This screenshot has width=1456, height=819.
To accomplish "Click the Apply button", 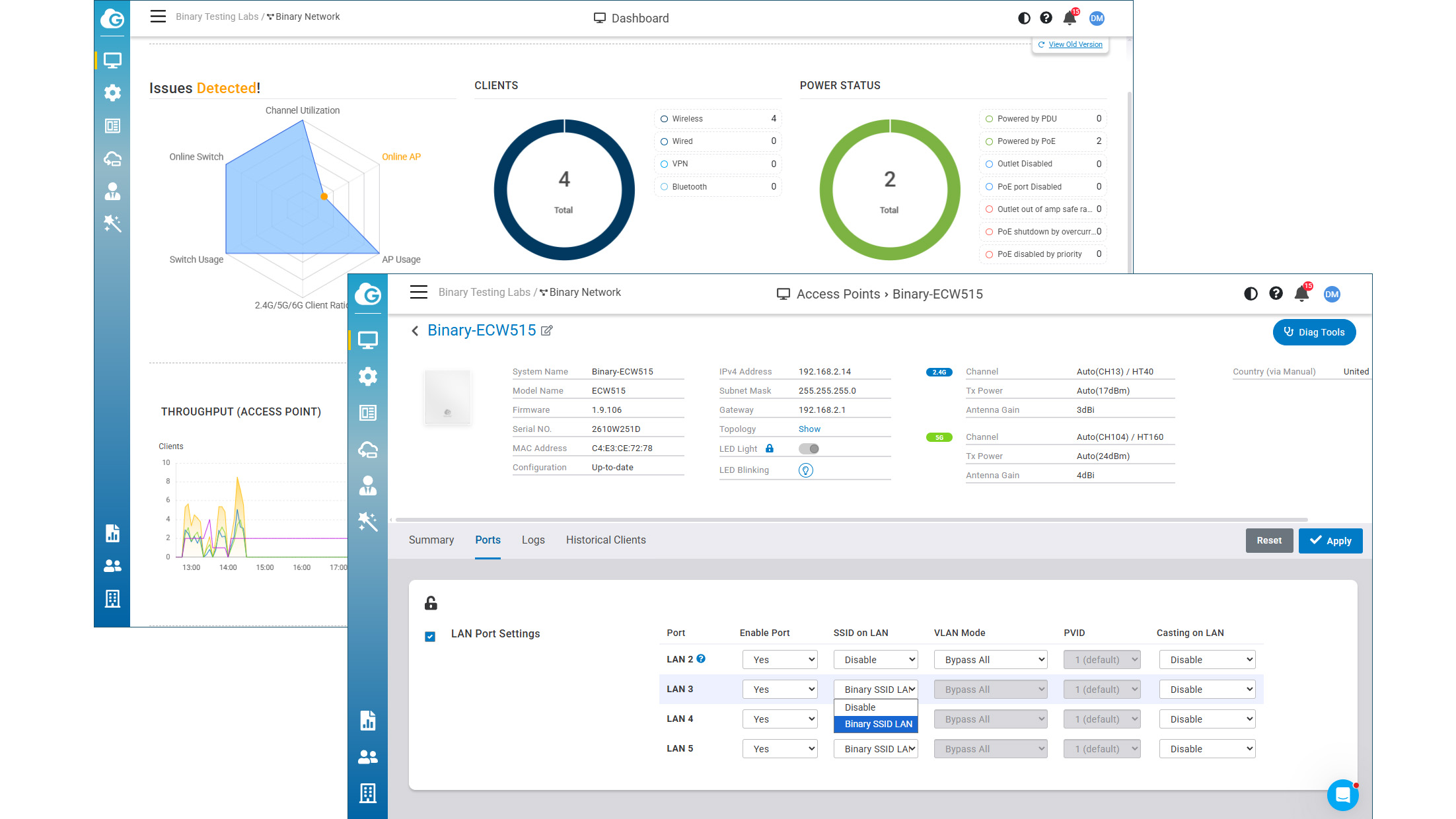I will (1330, 540).
